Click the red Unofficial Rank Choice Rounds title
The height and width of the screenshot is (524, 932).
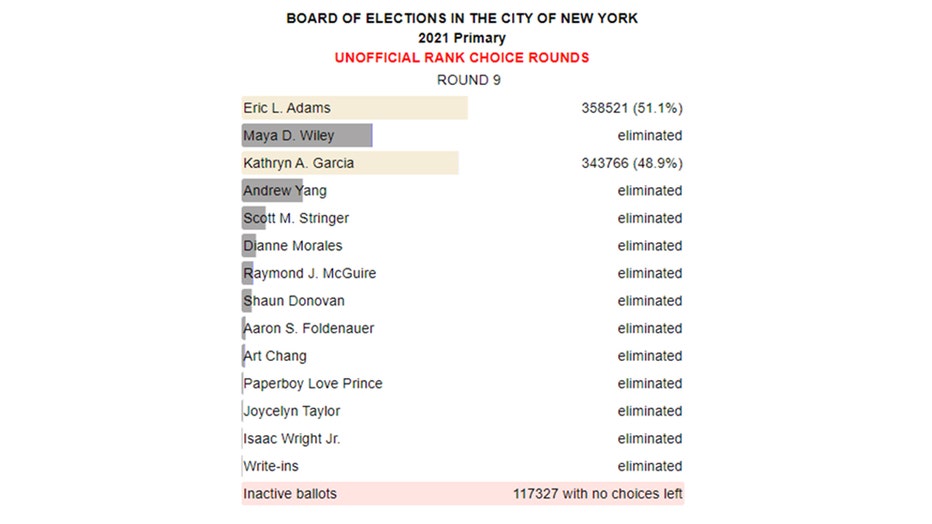point(461,58)
